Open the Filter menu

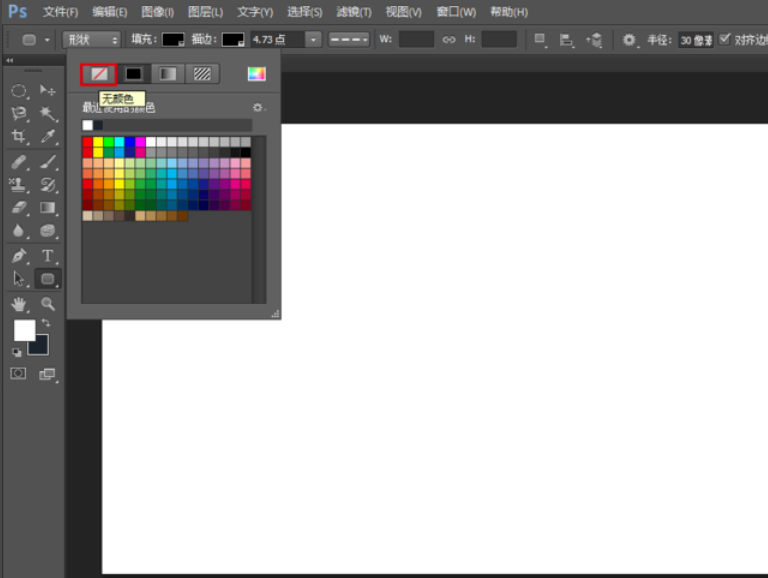tap(354, 12)
